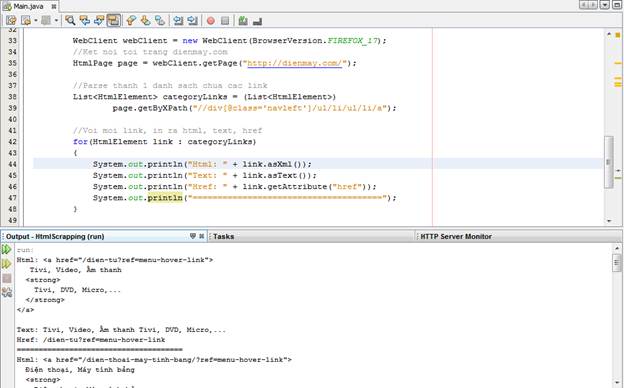The image size is (624, 388).
Task: Go to previous bookmark icon
Action: point(131,20)
